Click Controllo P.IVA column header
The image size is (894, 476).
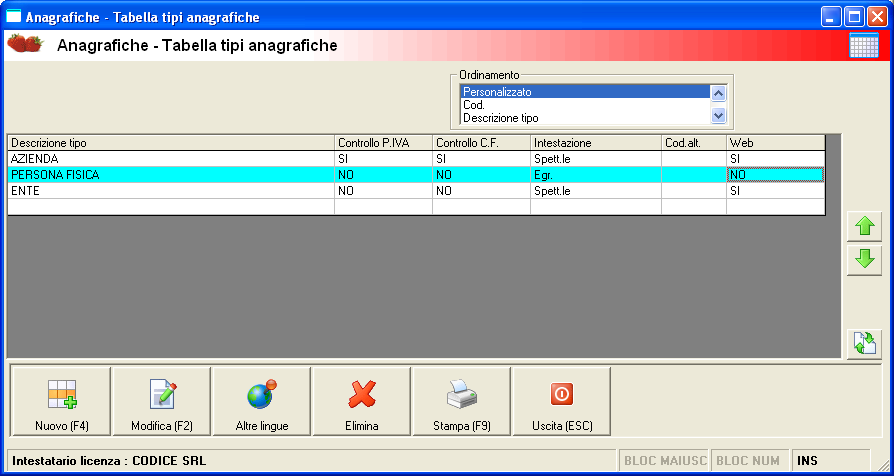383,143
